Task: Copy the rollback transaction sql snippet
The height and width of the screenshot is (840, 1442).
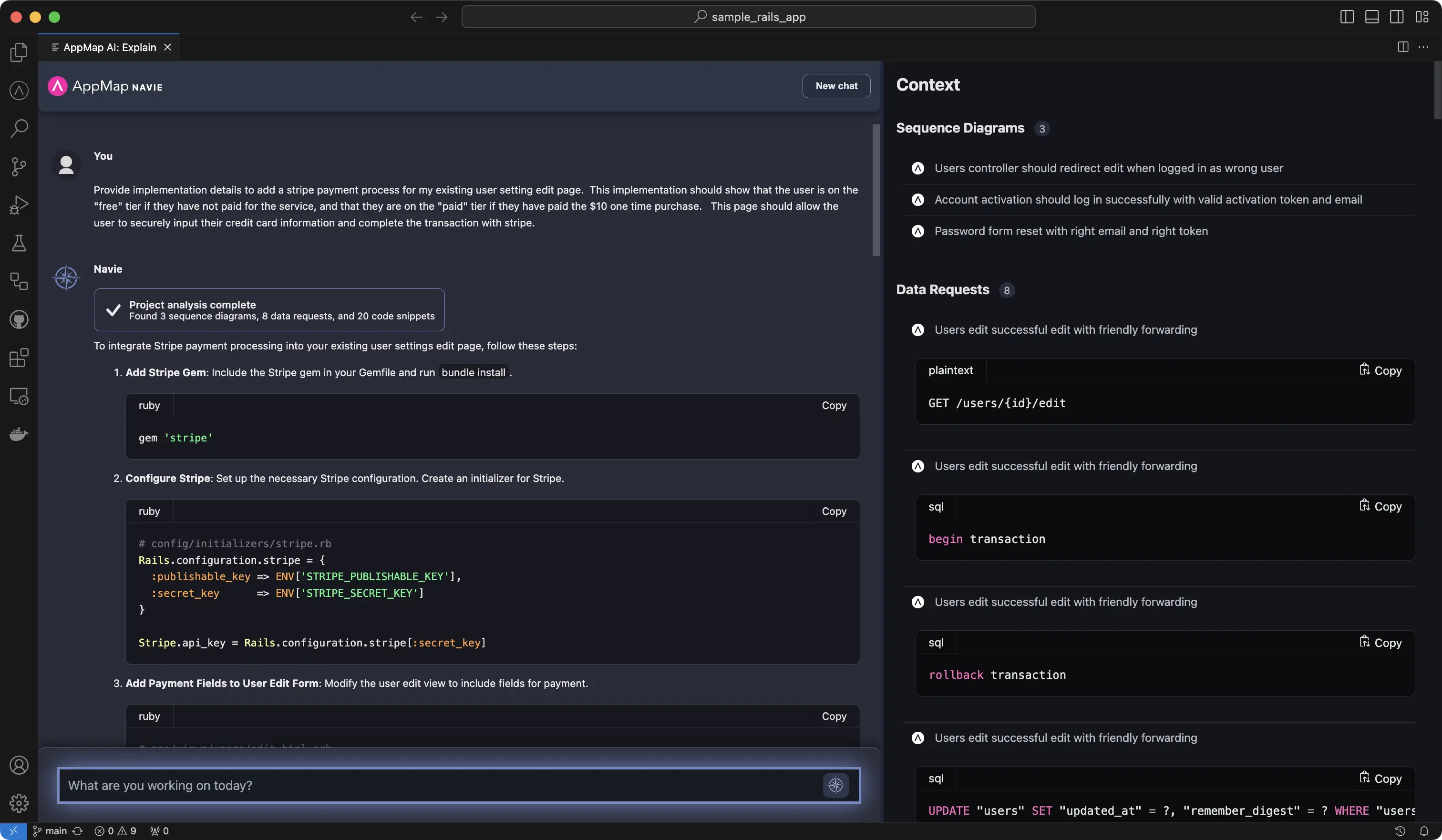Action: pyautogui.click(x=1380, y=642)
